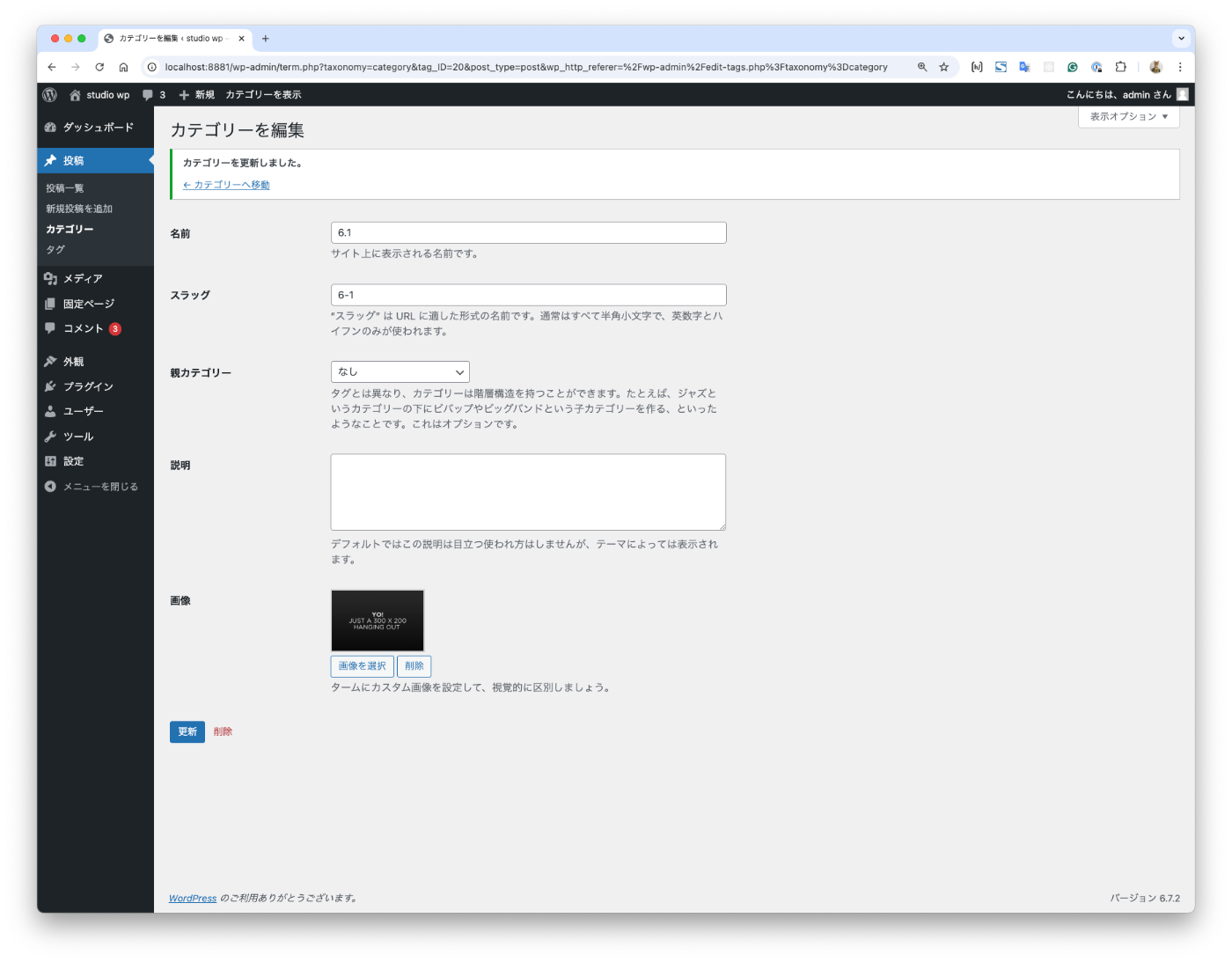Click the admin avatar icon
Viewport: 1232px width, 962px height.
[x=1183, y=95]
